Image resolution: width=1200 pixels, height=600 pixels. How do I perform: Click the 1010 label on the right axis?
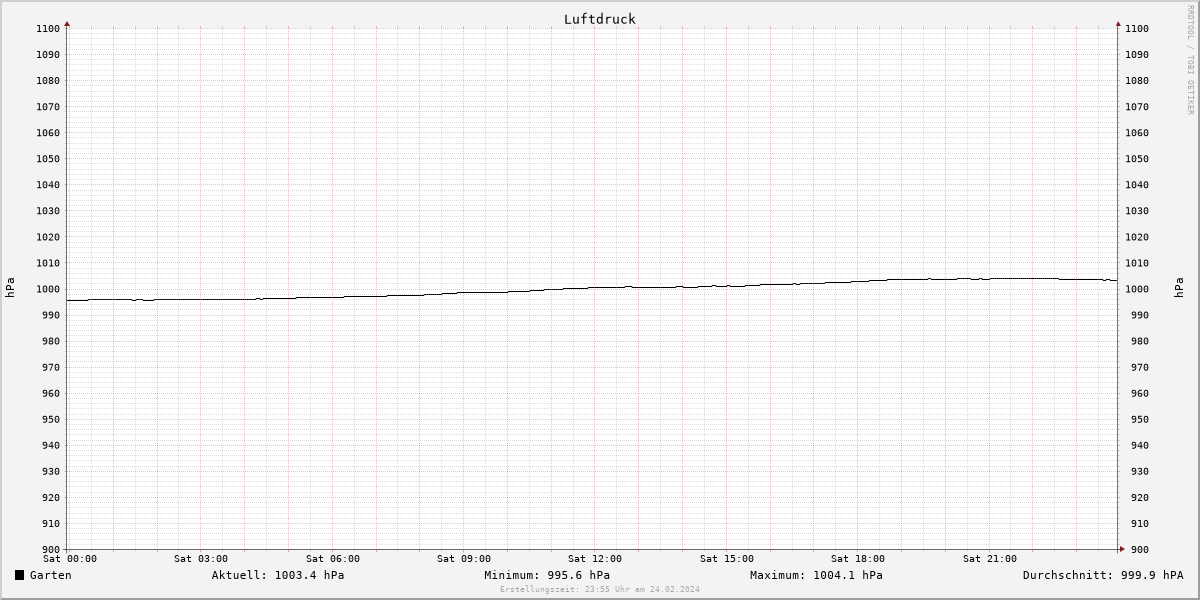[x=1137, y=263]
